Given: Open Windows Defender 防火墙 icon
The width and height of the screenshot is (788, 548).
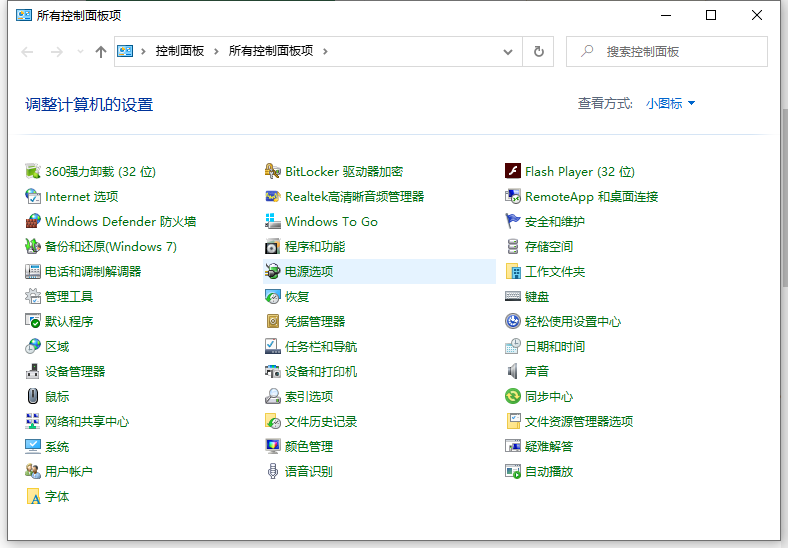Looking at the screenshot, I should coord(33,222).
